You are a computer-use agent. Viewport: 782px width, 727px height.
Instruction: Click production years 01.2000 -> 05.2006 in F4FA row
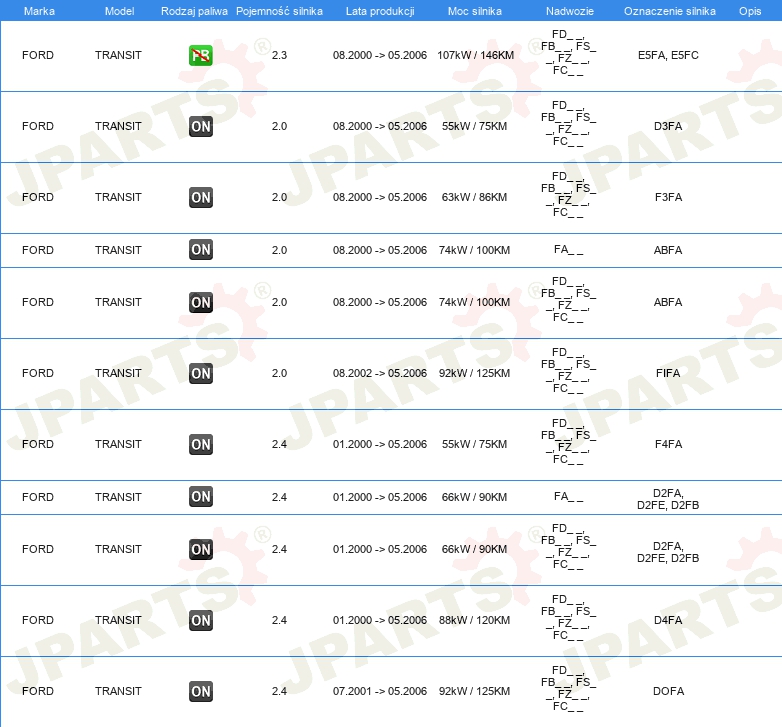(380, 444)
